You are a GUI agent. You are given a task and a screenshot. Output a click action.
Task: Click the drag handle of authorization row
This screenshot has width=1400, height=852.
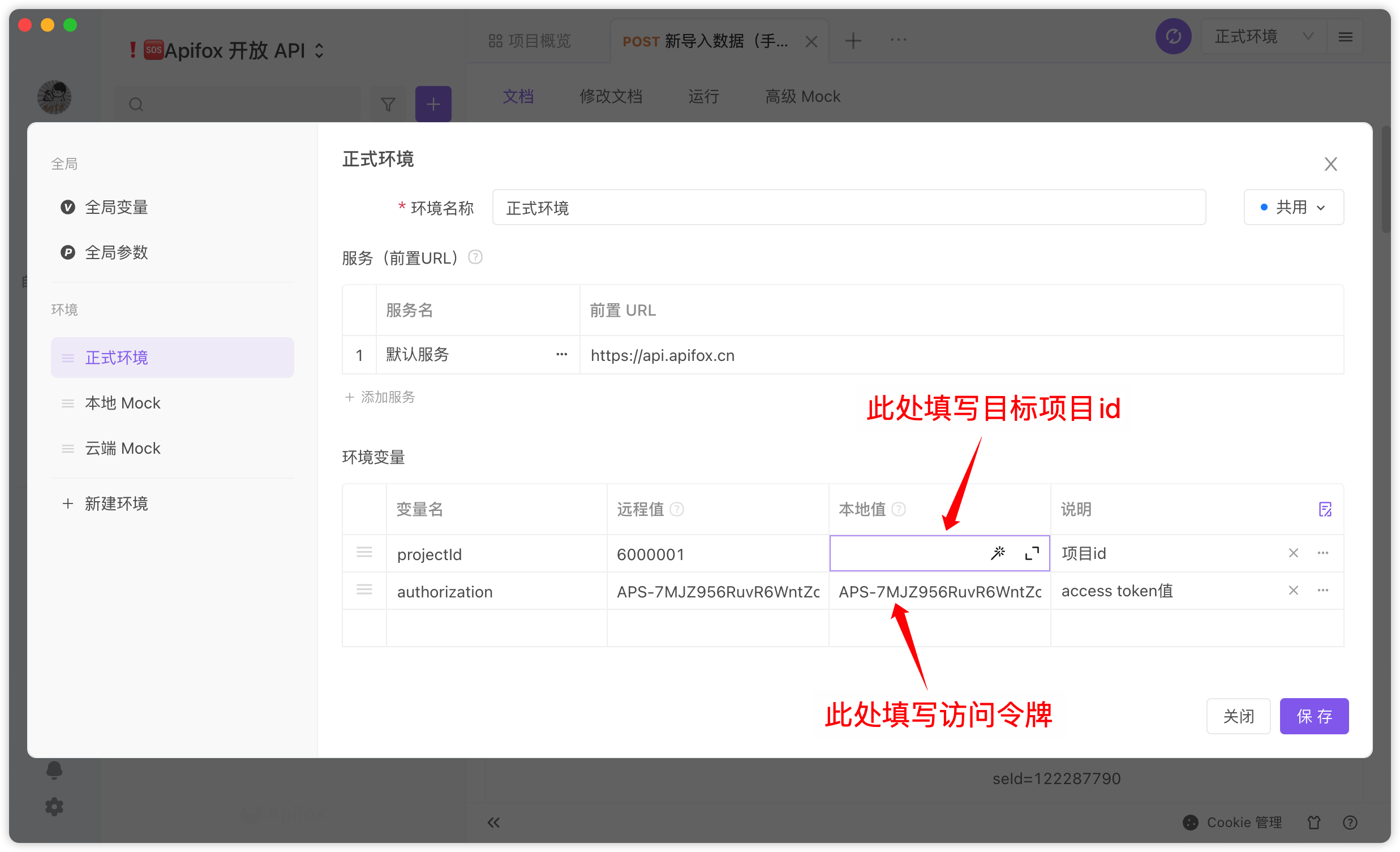364,589
